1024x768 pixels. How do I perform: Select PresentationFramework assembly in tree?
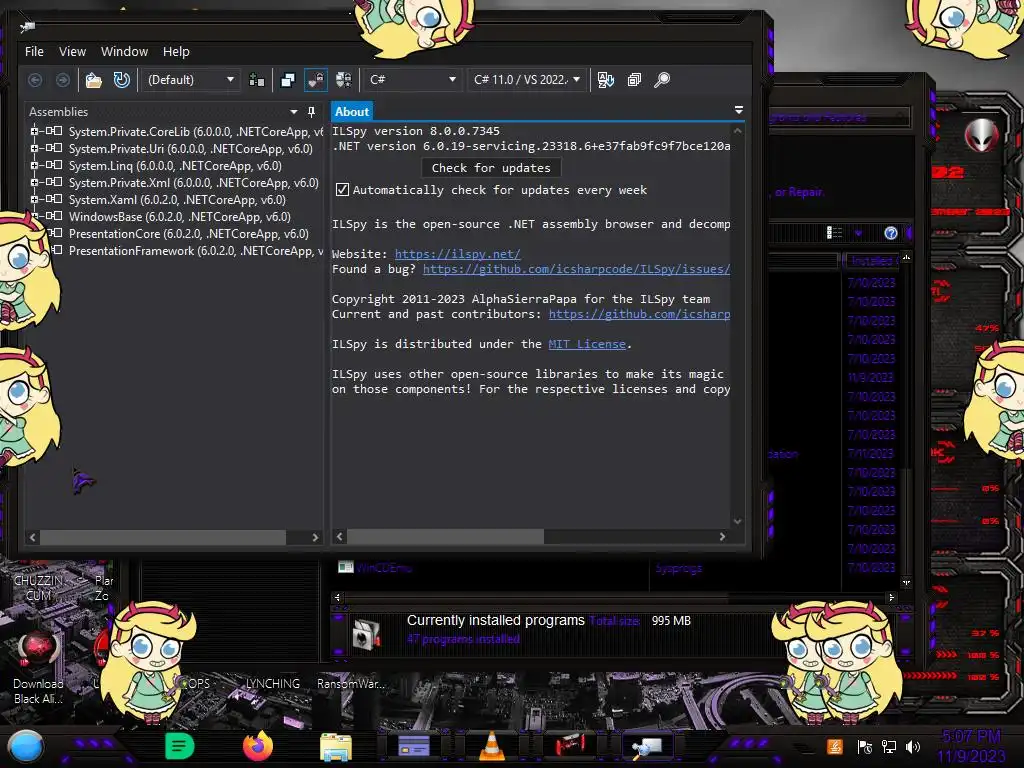click(x=195, y=251)
